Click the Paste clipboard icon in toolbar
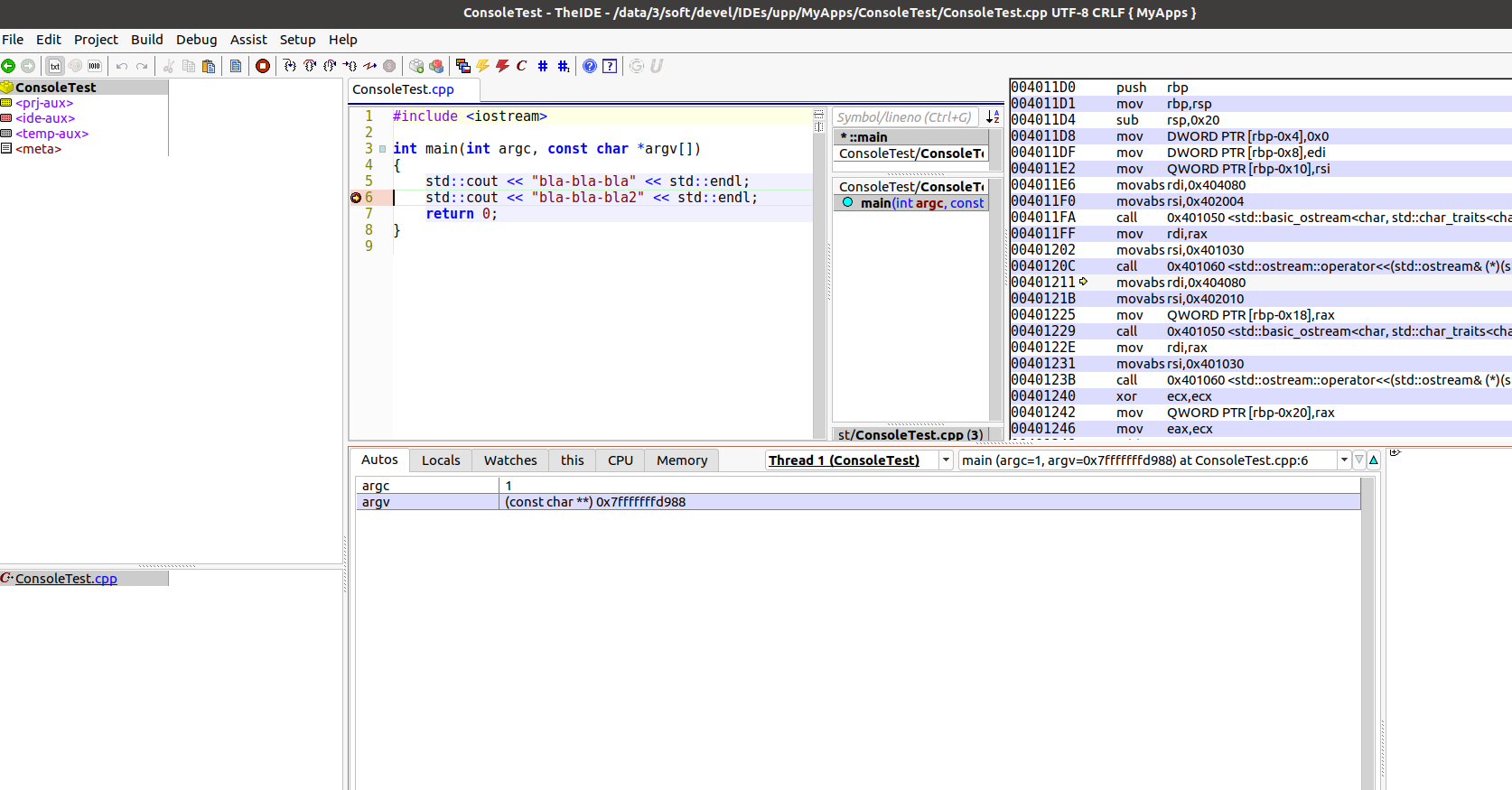Viewport: 1512px width, 790px height. click(x=209, y=66)
